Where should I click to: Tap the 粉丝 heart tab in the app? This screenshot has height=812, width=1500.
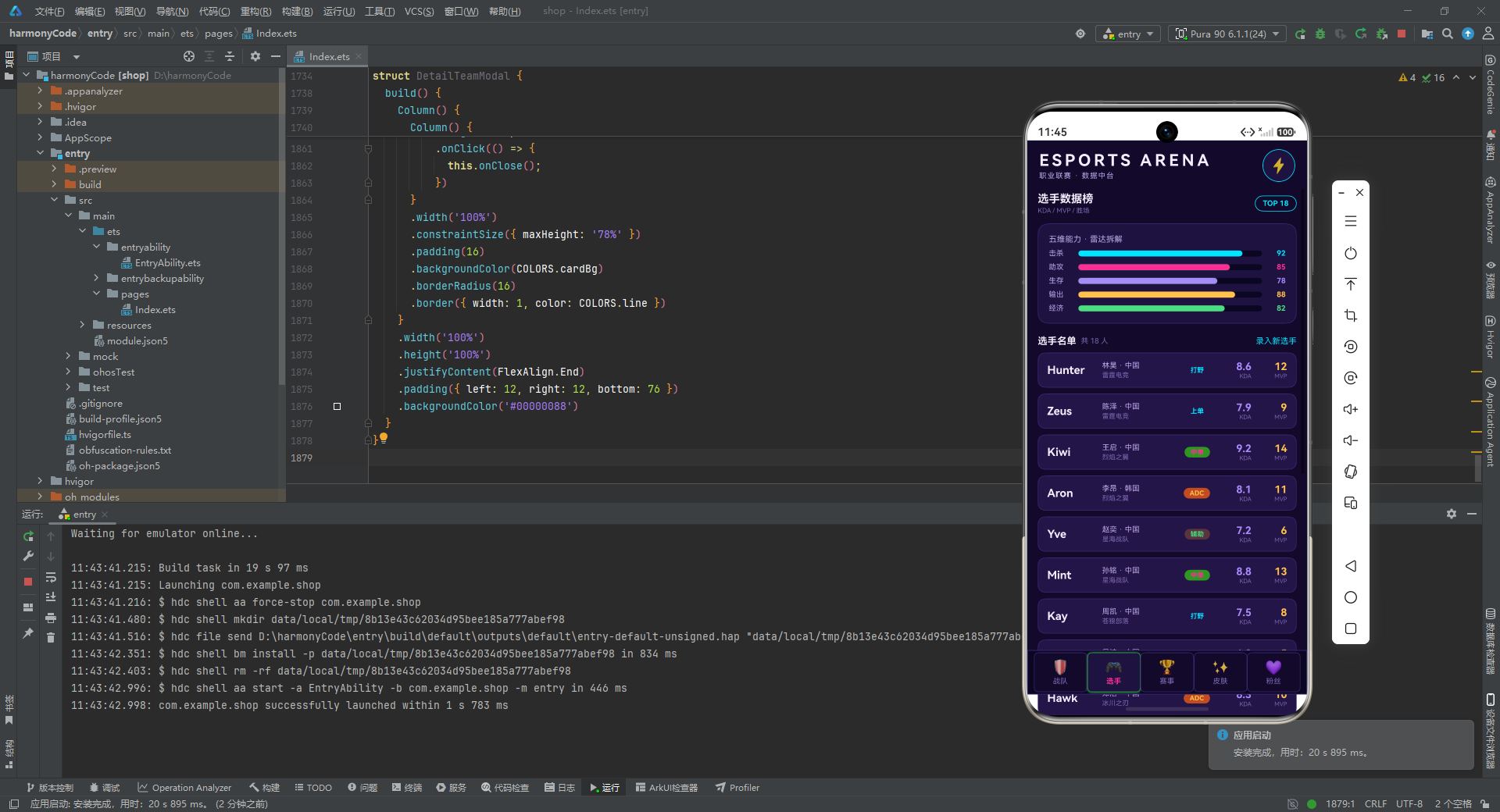[x=1273, y=671]
